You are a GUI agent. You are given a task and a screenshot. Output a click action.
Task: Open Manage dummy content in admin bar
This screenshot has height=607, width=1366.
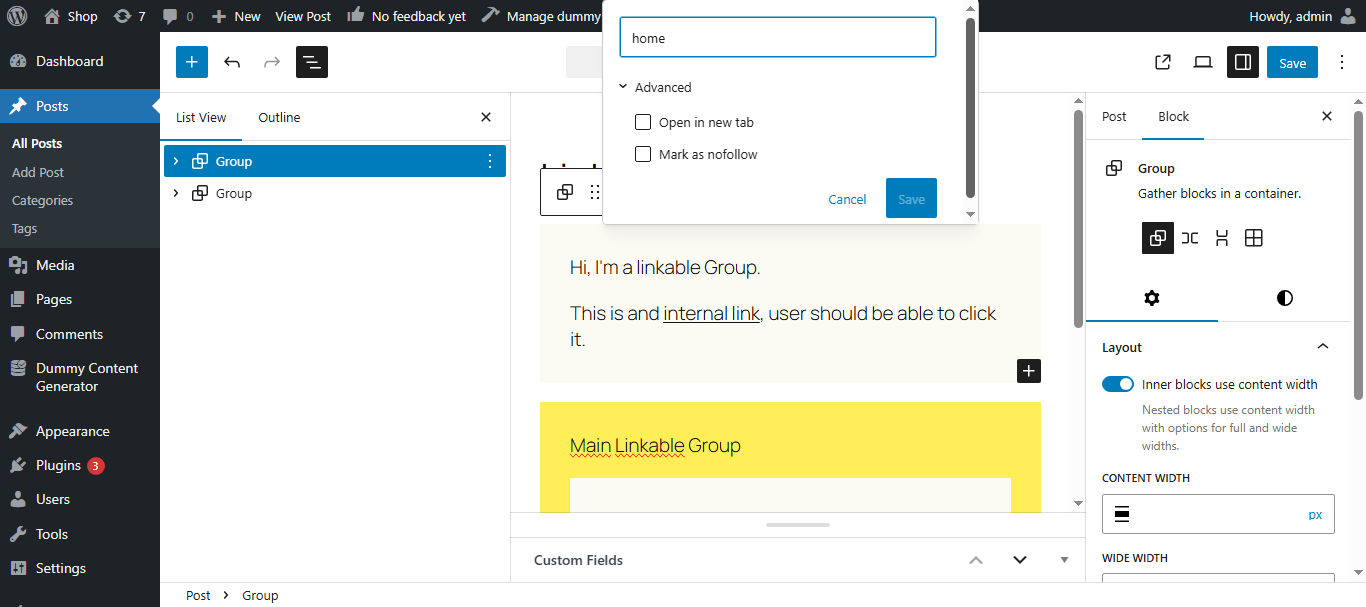pos(541,16)
